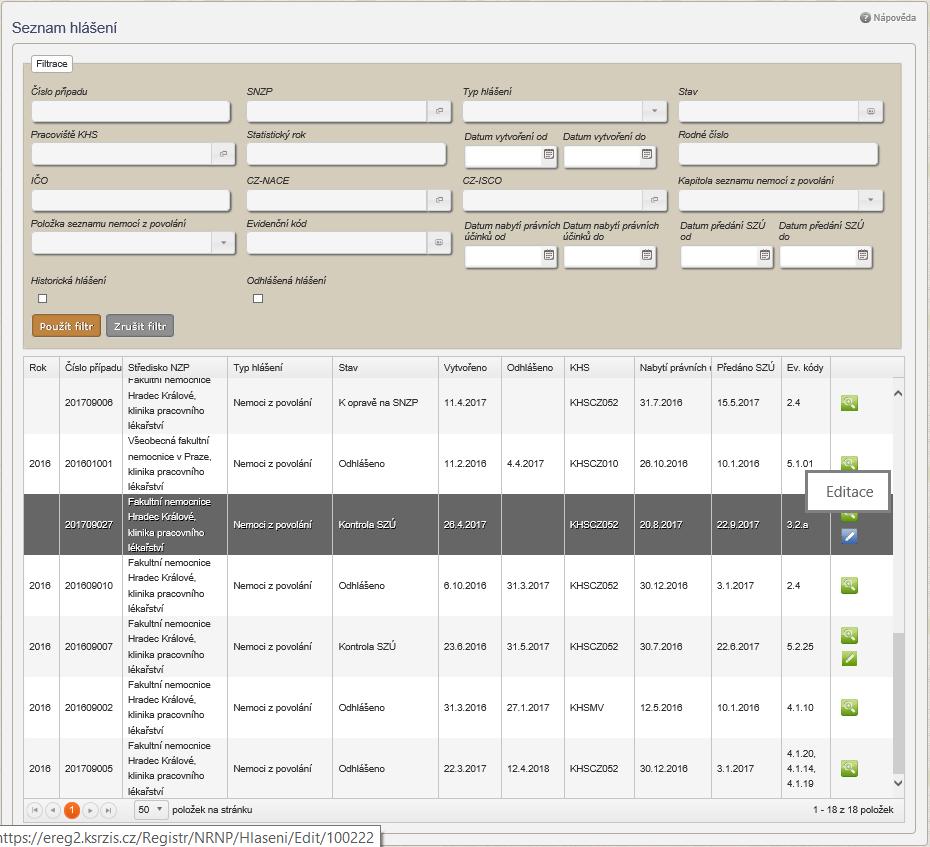View detail of case 201609010
The height and width of the screenshot is (847, 930).
tap(849, 585)
